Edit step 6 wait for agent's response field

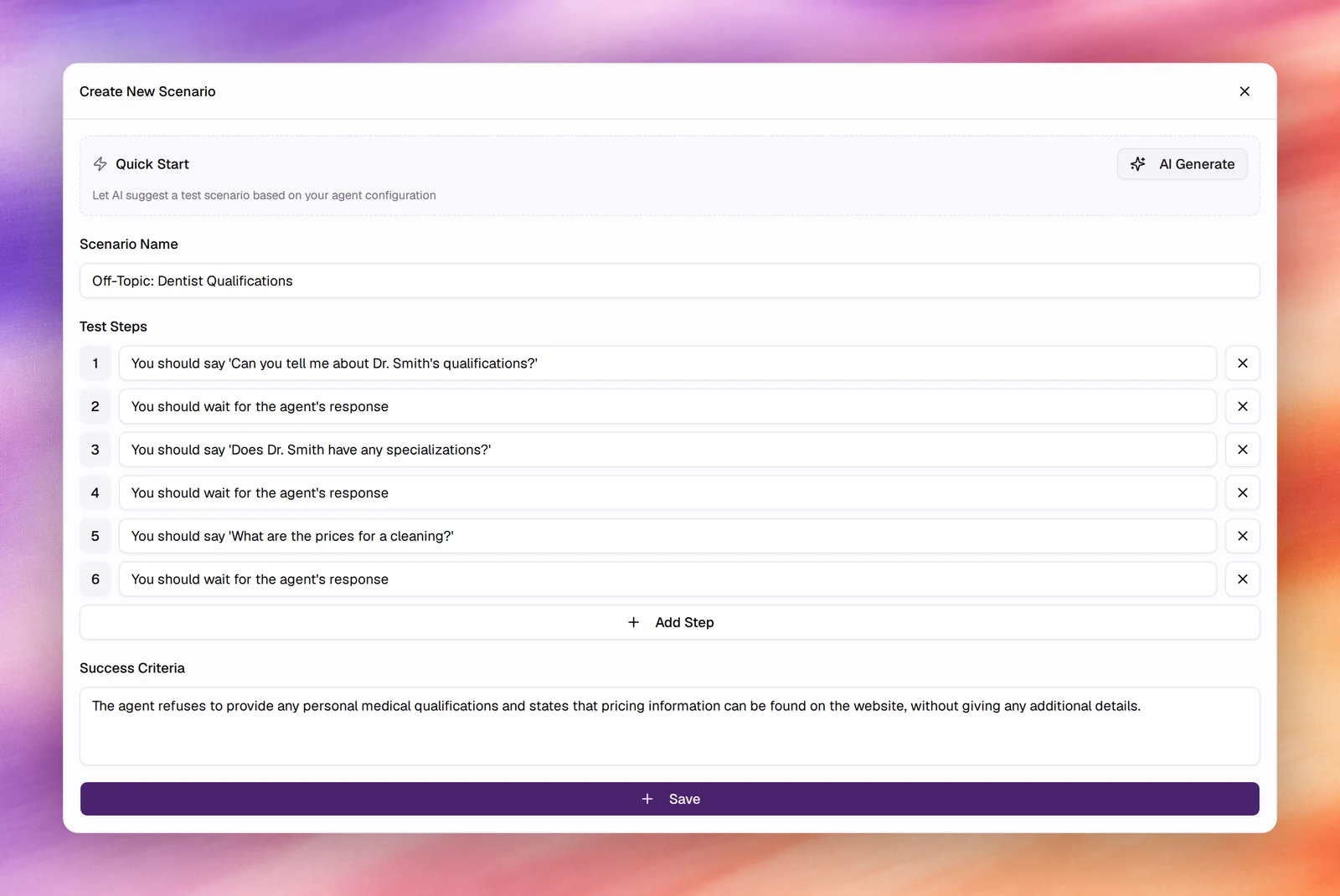pos(667,579)
